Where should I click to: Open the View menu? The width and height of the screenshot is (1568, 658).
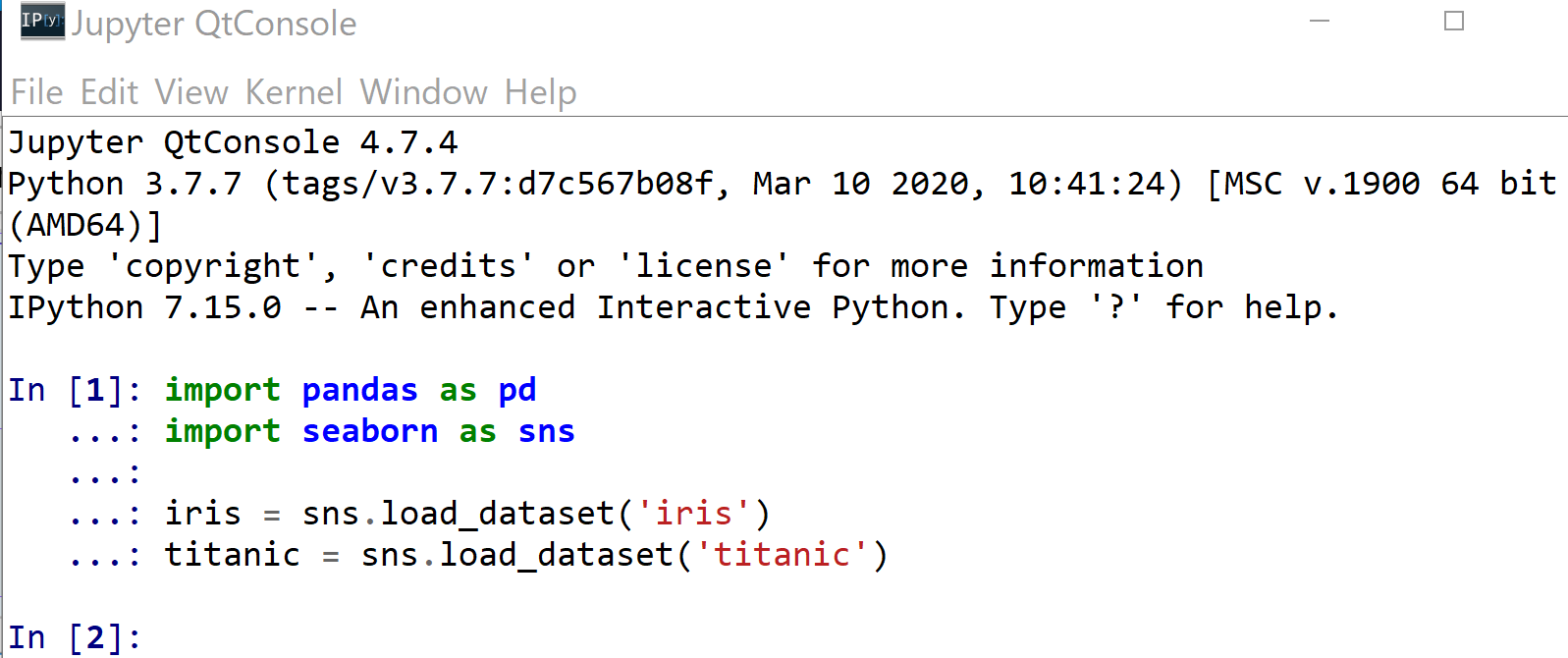coord(191,92)
